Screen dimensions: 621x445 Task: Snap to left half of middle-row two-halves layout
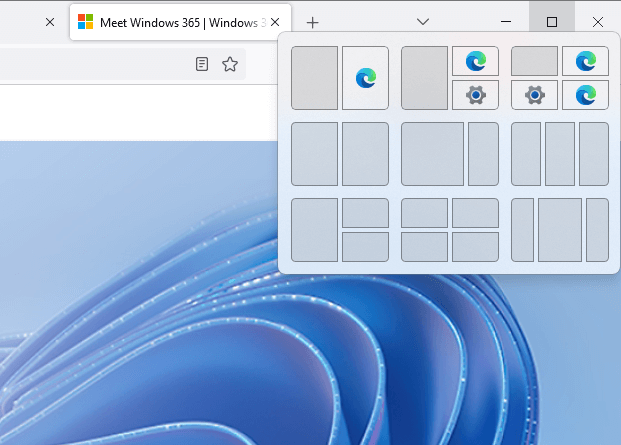(x=314, y=154)
